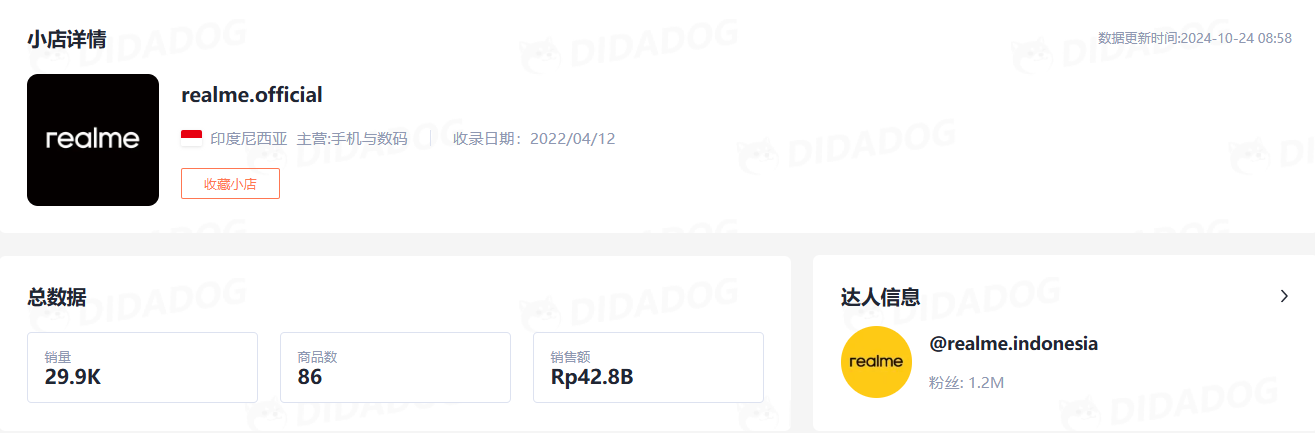Viewport: 1315px width, 433px height.
Task: Open the realme.official shop title
Action: (x=252, y=95)
